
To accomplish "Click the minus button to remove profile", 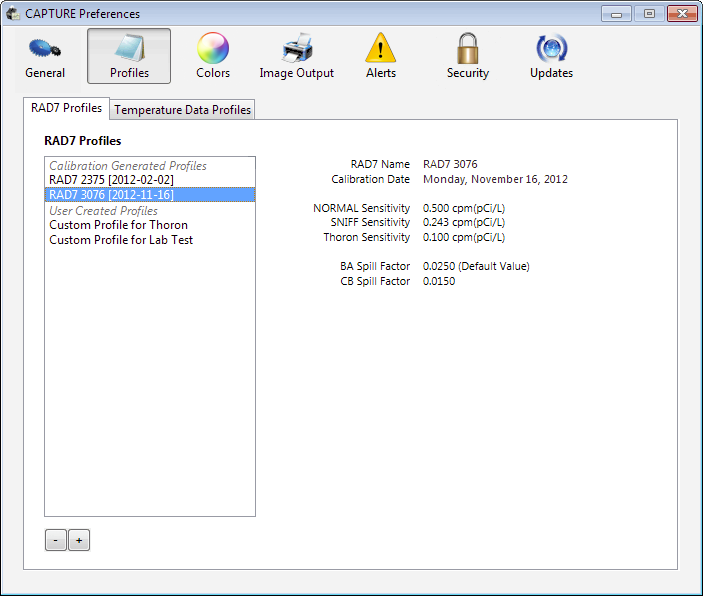I will [56, 540].
